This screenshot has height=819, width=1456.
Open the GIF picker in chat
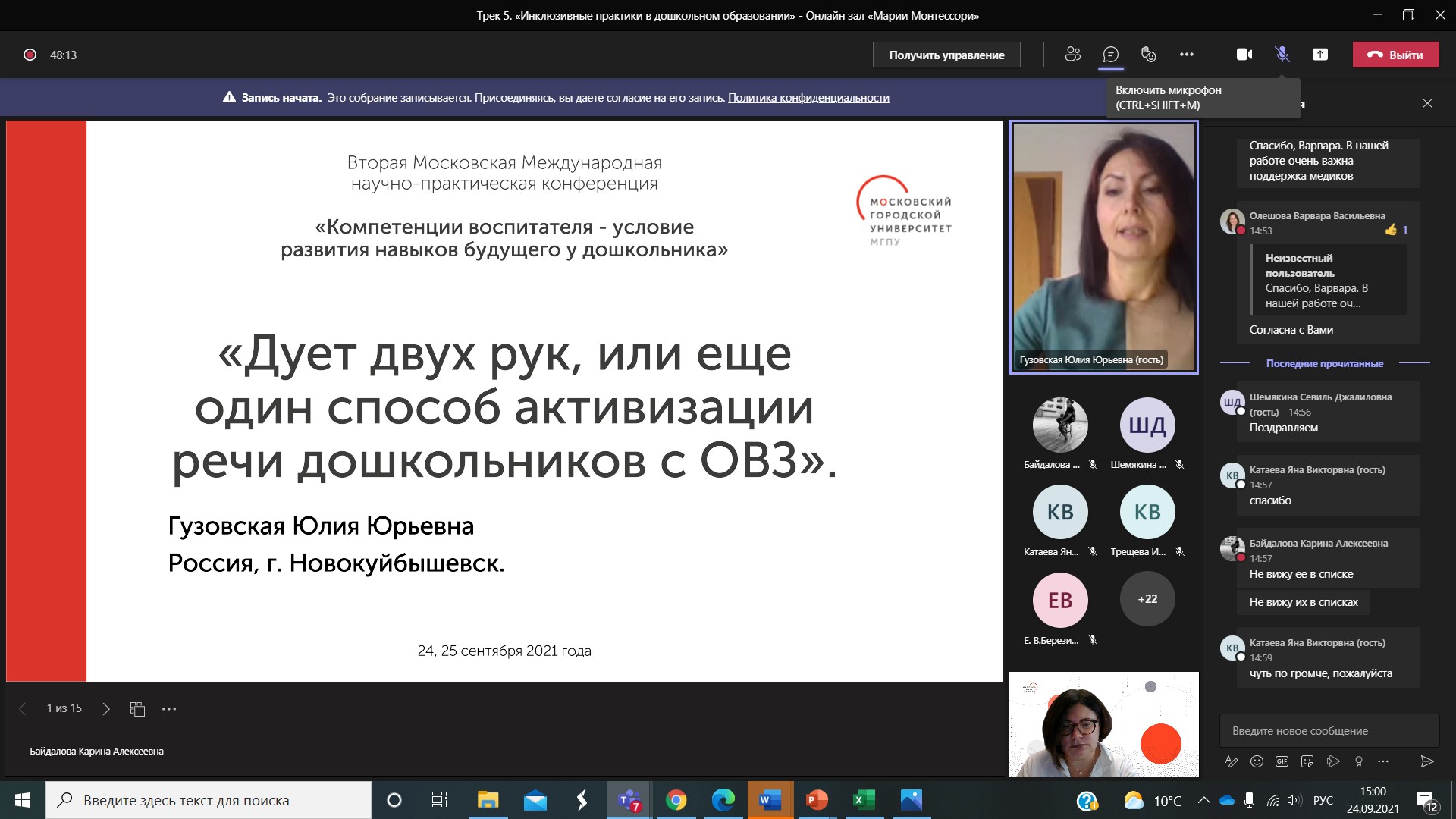click(1282, 761)
